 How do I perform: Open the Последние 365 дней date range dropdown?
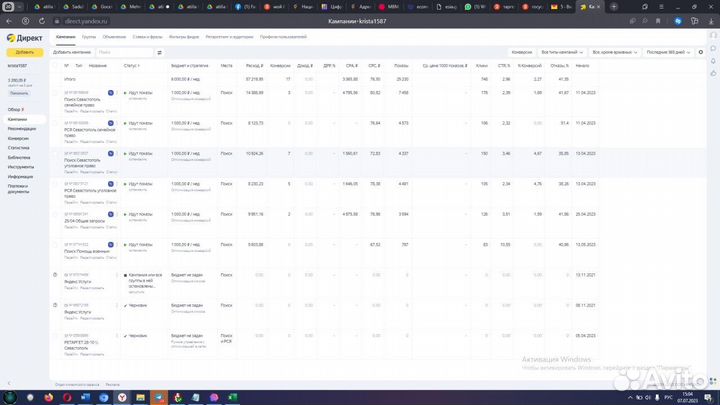coord(665,51)
